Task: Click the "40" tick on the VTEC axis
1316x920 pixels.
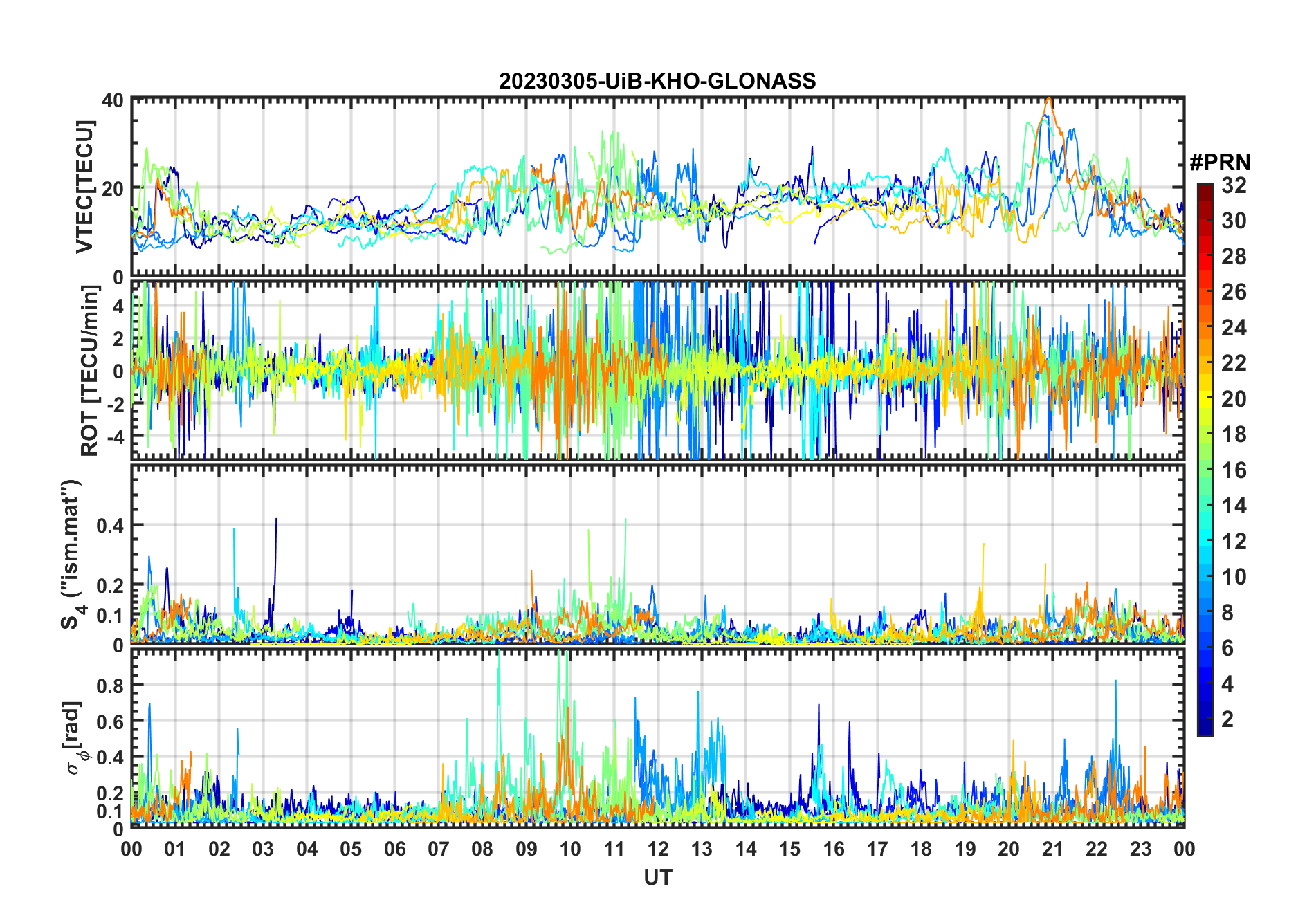Action: click(x=113, y=100)
